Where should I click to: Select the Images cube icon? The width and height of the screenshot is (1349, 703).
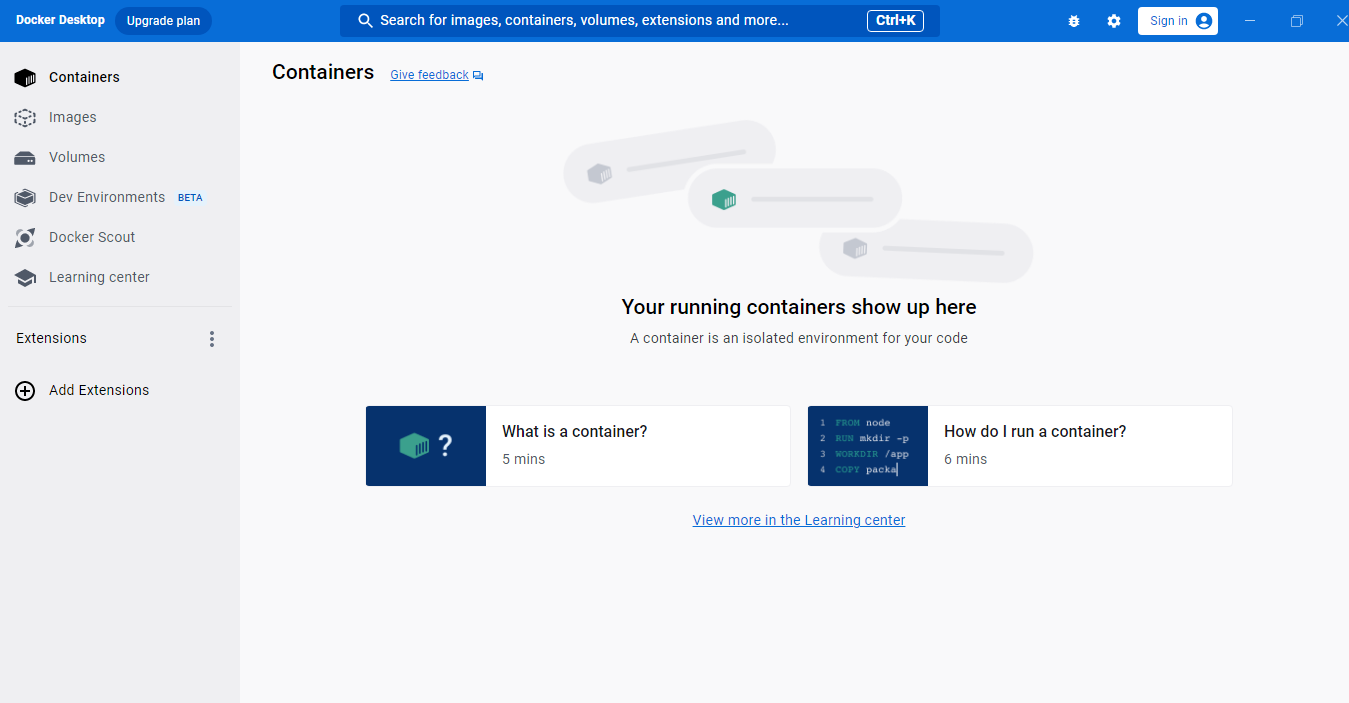coord(25,118)
